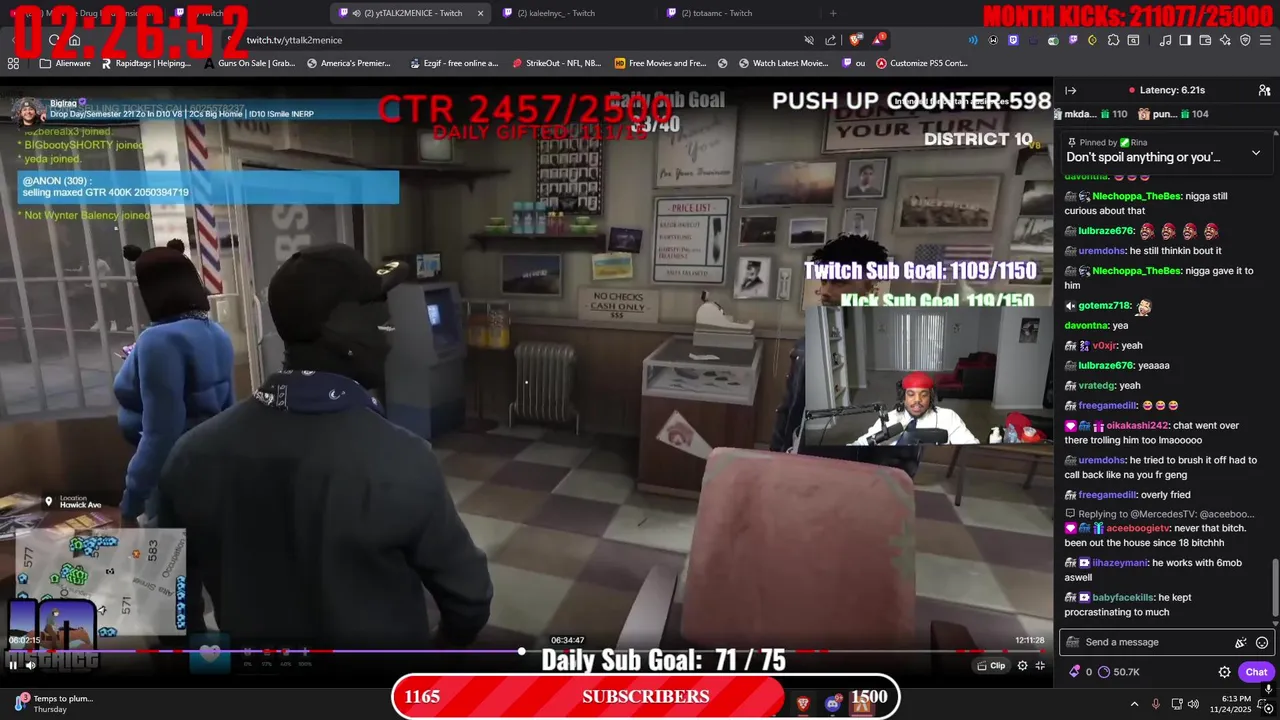
Task: Open Bits balance gem icon
Action: coord(1075,672)
